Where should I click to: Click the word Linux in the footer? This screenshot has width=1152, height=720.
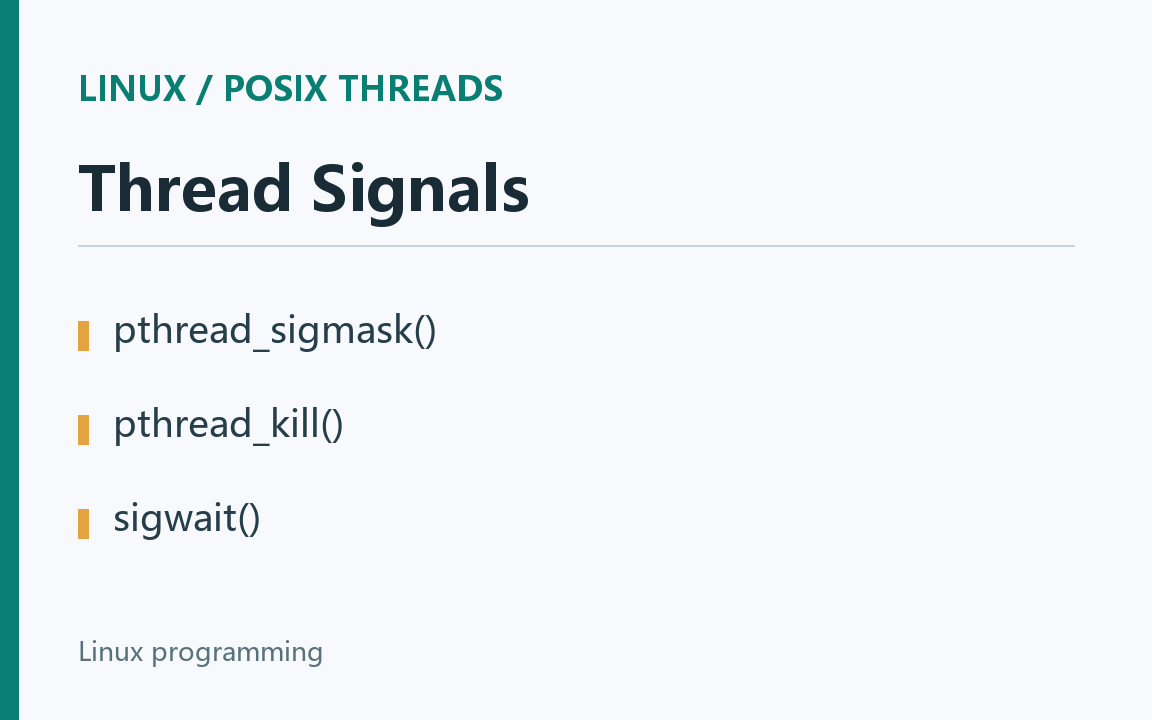[111, 652]
